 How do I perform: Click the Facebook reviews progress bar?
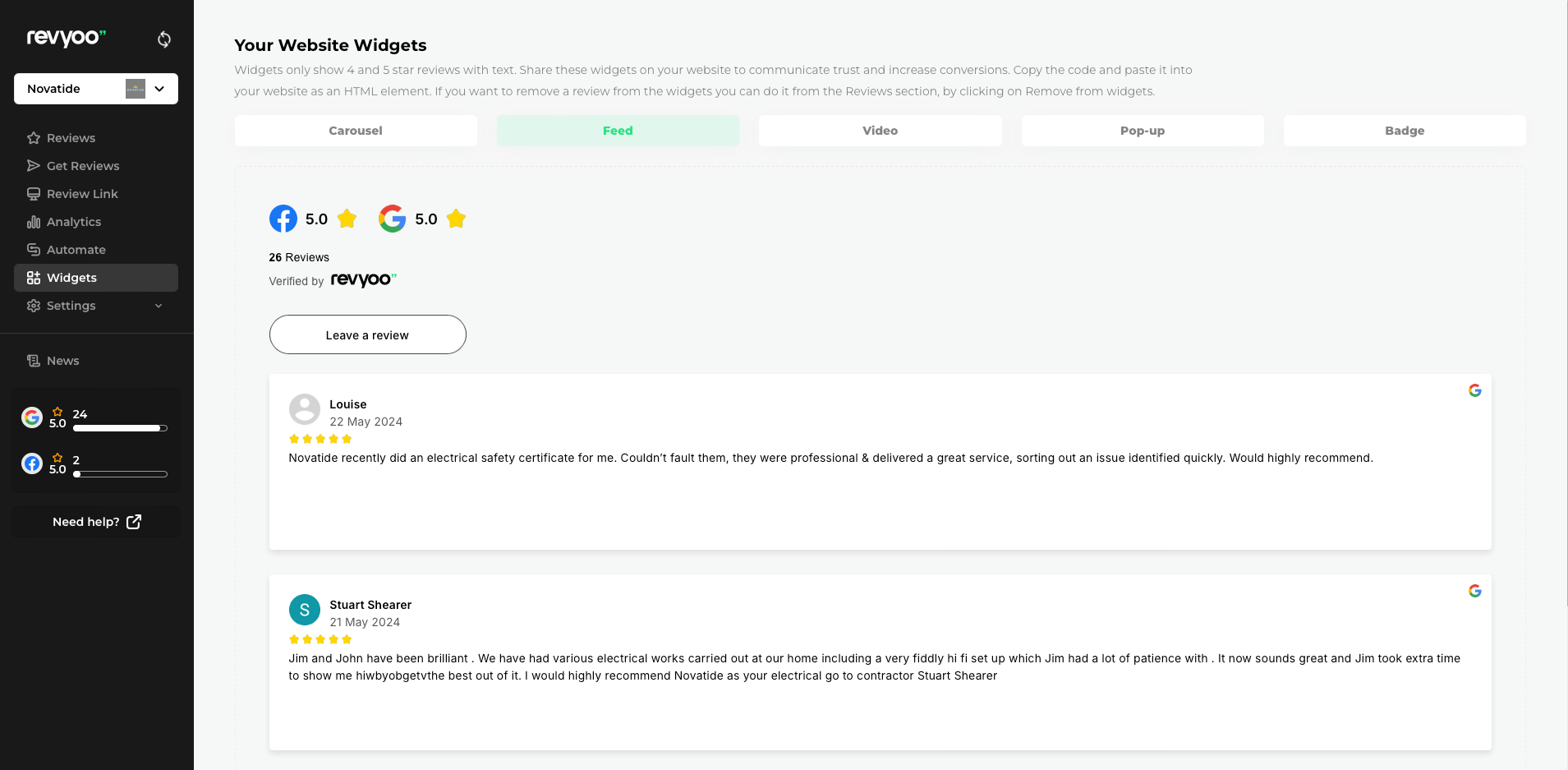[x=120, y=474]
